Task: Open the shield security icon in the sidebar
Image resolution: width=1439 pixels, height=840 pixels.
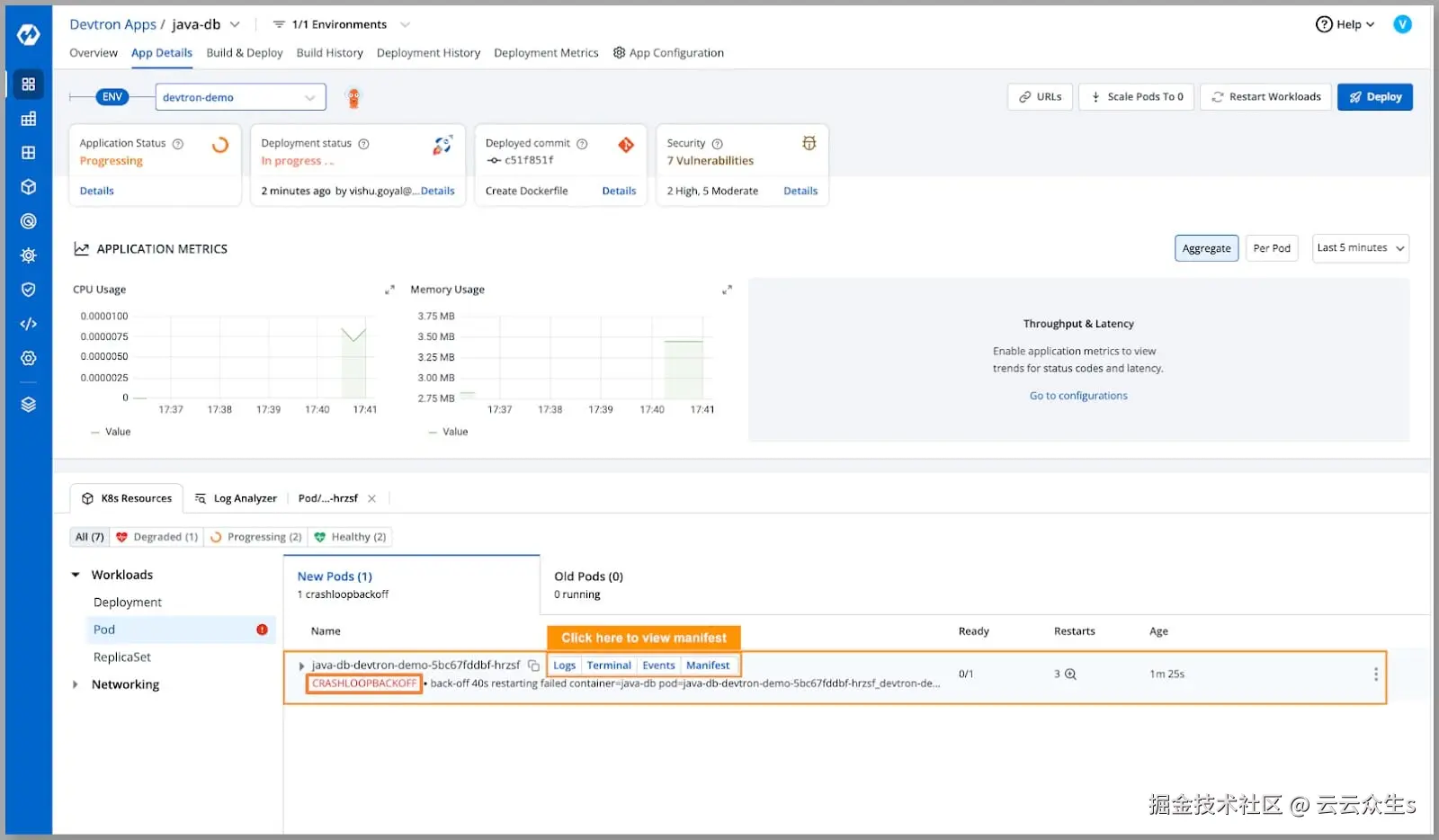Action: (29, 290)
